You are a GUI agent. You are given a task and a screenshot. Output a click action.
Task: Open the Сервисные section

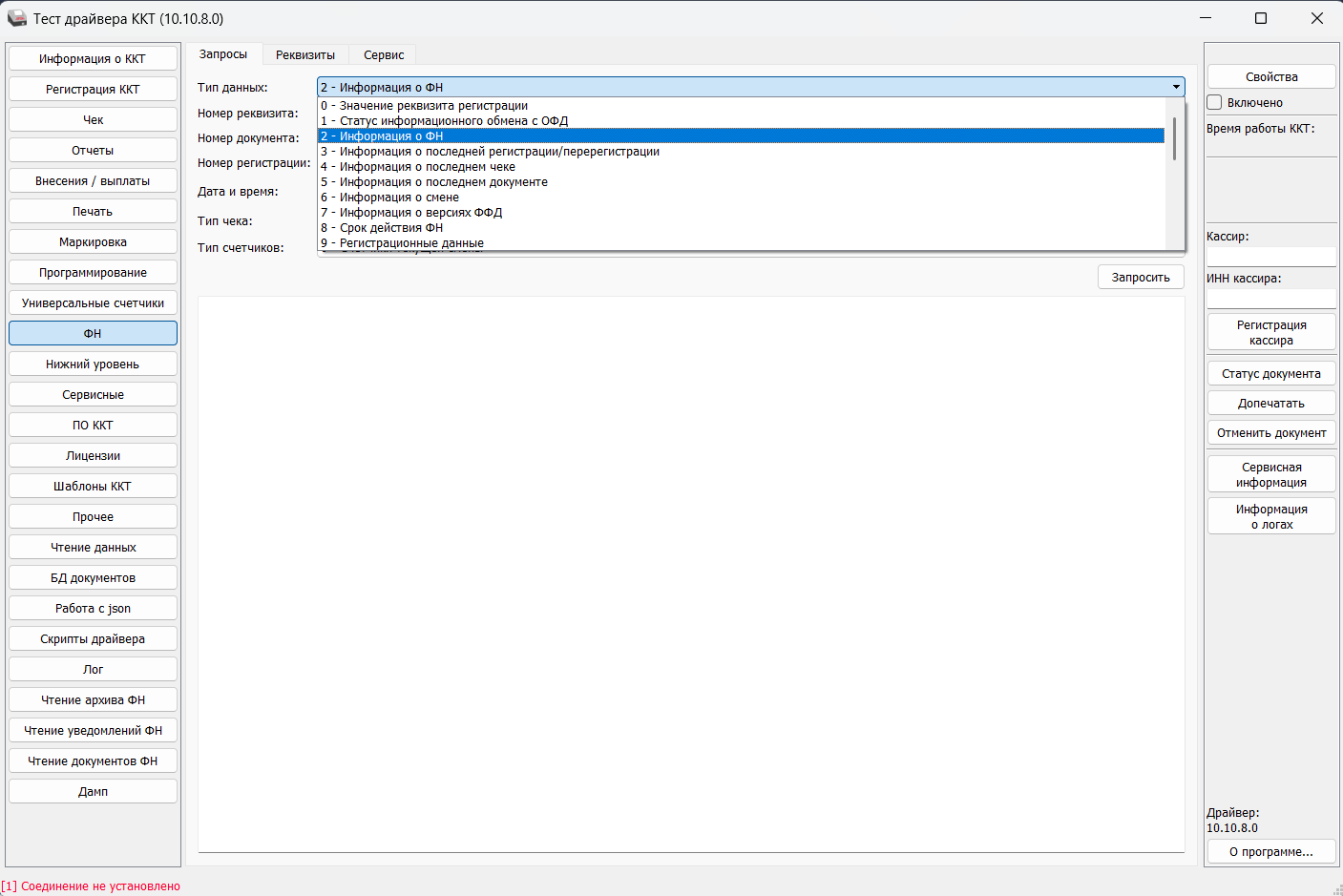point(93,394)
